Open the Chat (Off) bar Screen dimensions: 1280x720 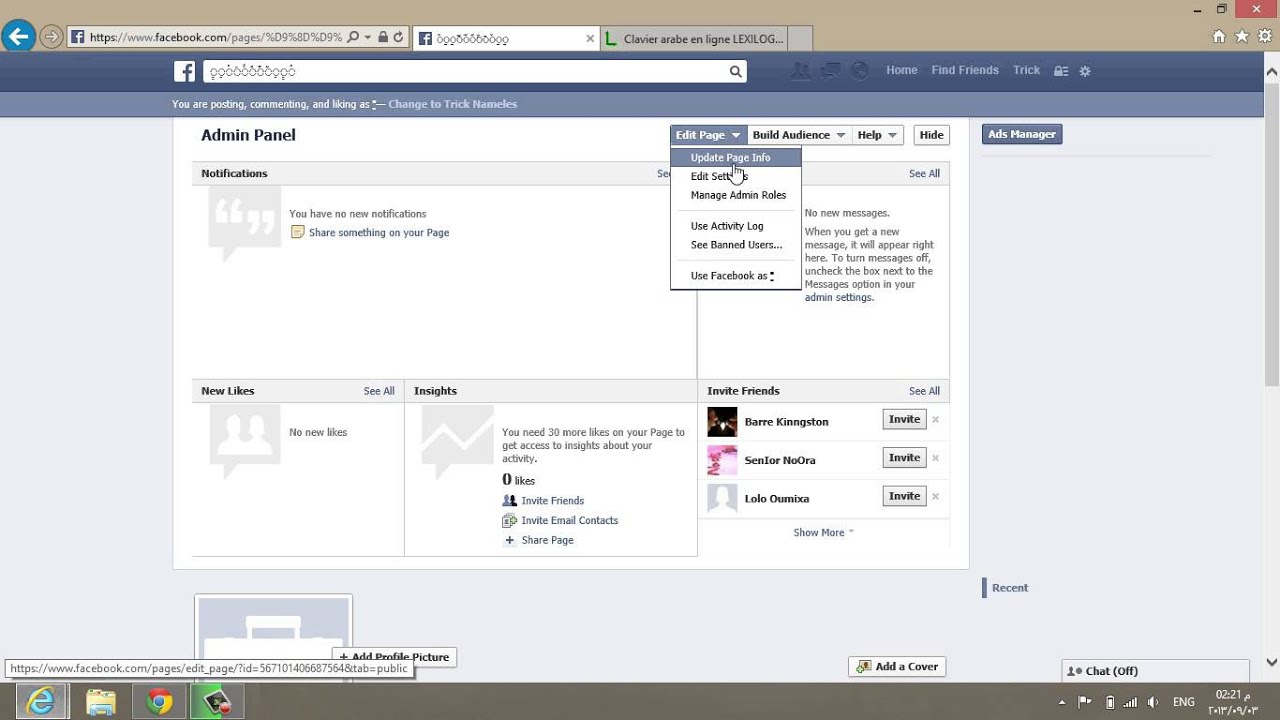(1155, 671)
